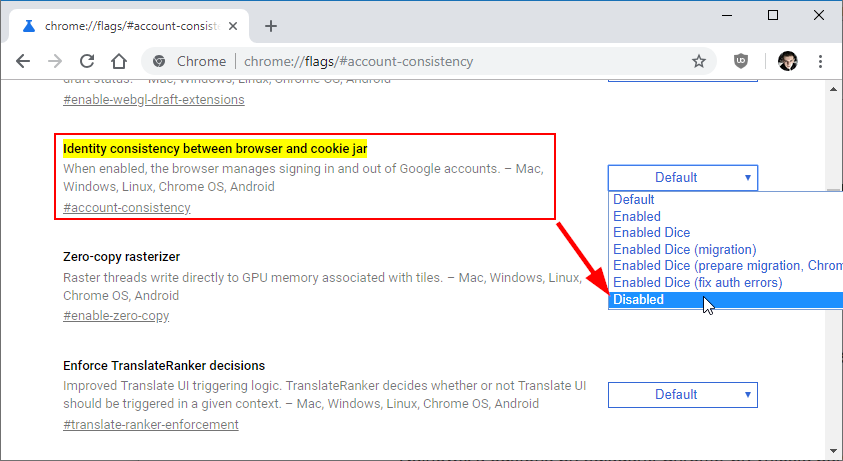Click the Identity consistency flag title

pyautogui.click(x=215, y=148)
